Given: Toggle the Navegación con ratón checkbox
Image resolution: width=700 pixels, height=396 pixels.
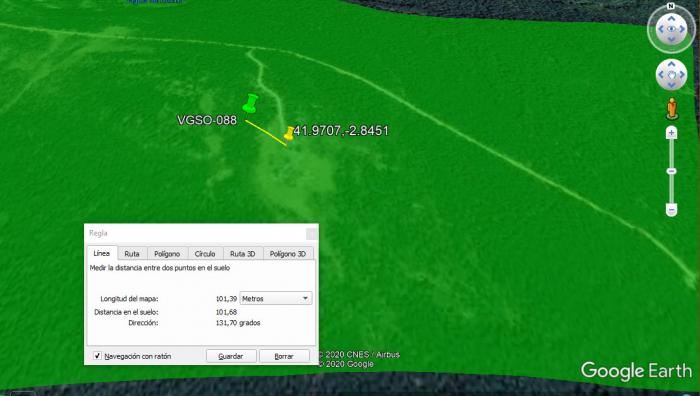Looking at the screenshot, I should tap(97, 356).
